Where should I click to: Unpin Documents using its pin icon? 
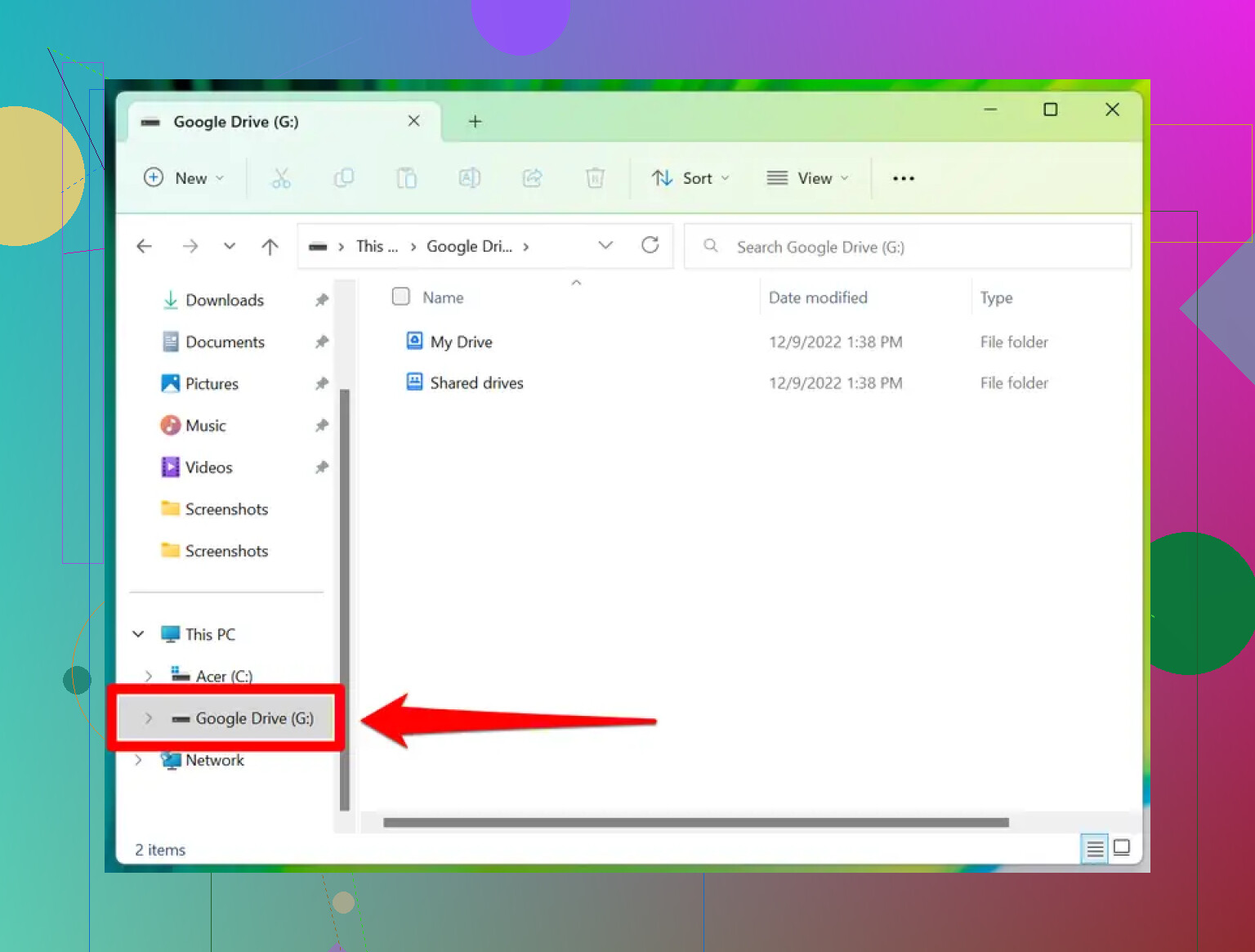tap(322, 342)
